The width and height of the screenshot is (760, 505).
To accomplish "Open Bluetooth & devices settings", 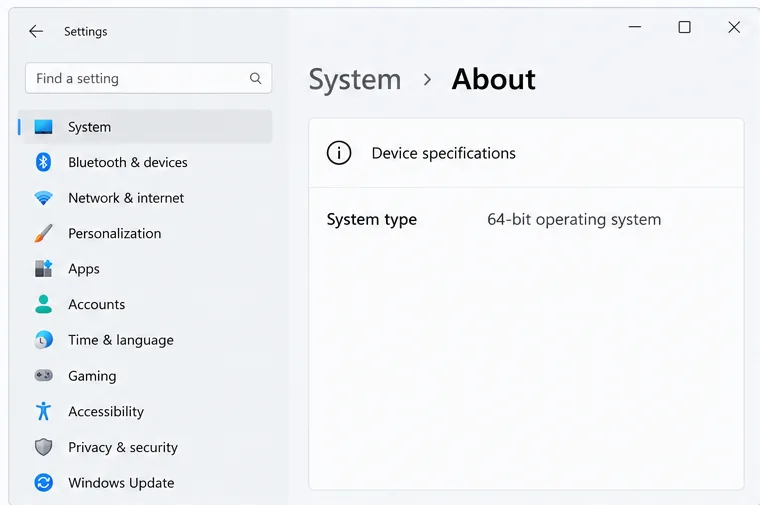I will 128,162.
